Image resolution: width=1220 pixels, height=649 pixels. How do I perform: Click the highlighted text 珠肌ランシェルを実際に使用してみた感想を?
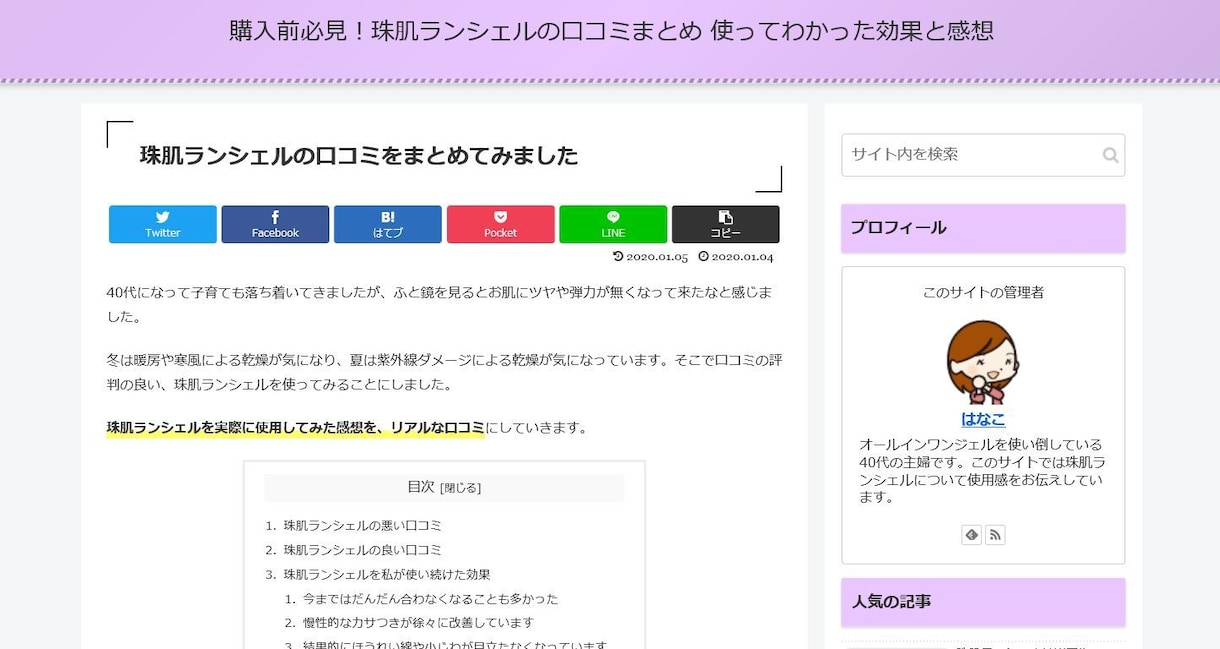click(x=244, y=428)
